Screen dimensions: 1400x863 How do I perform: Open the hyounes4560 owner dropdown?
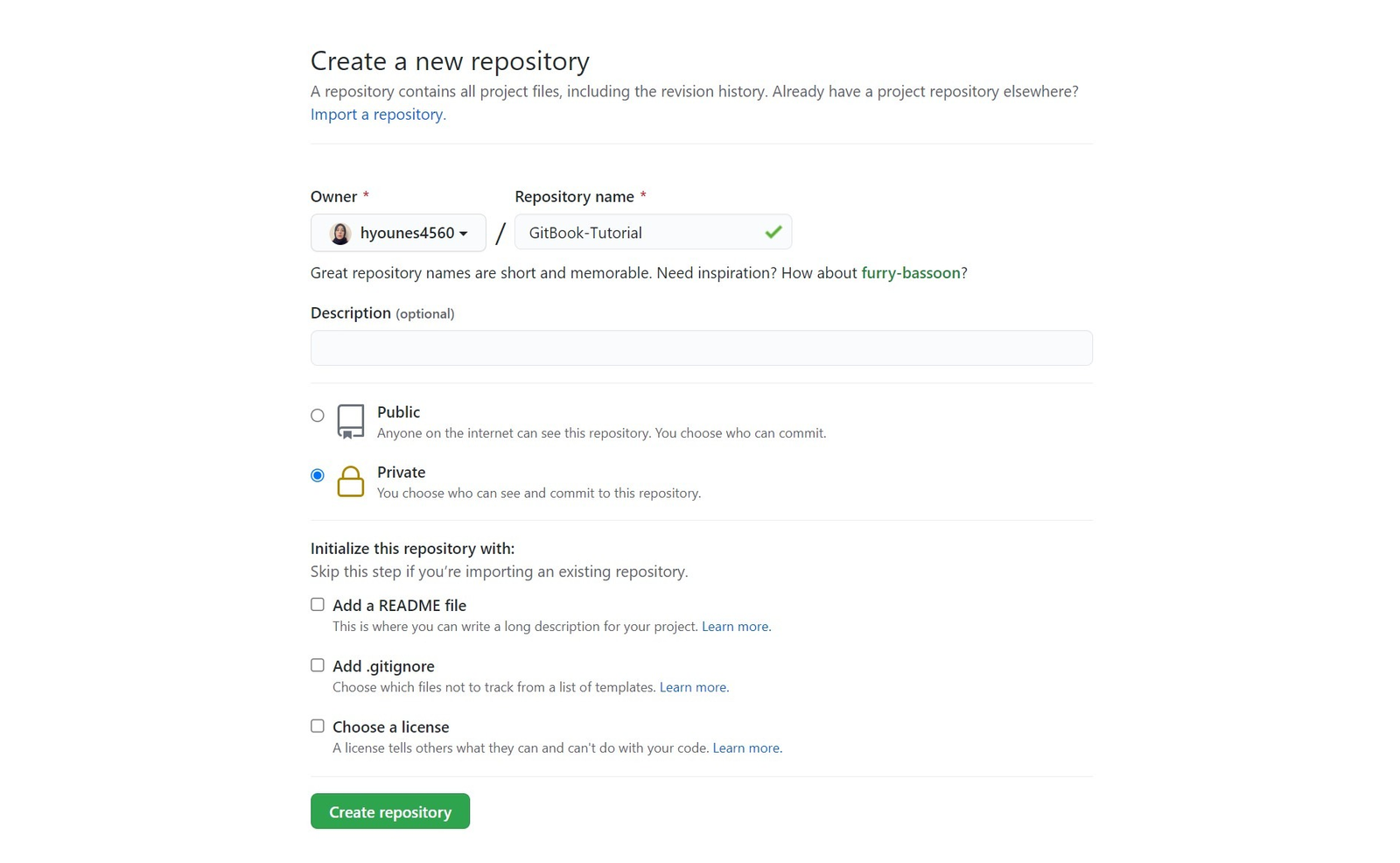pyautogui.click(x=398, y=233)
